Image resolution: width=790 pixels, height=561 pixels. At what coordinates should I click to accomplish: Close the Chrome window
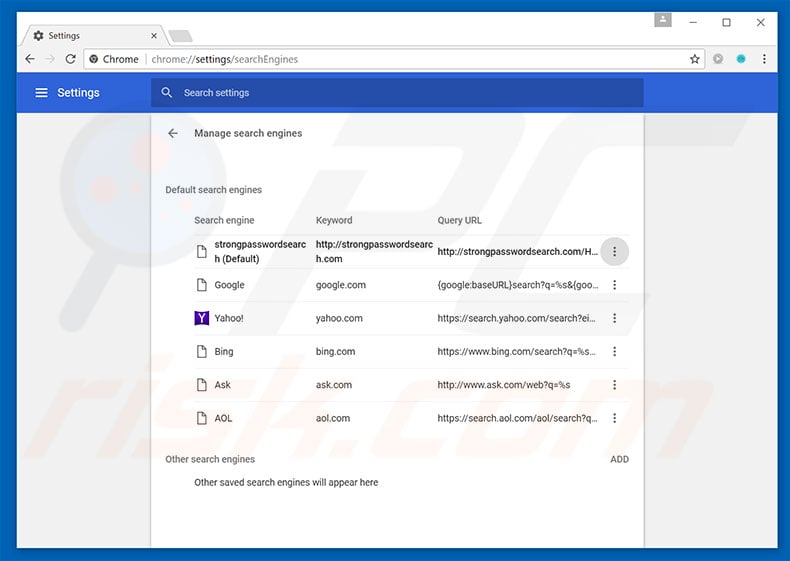pyautogui.click(x=761, y=22)
